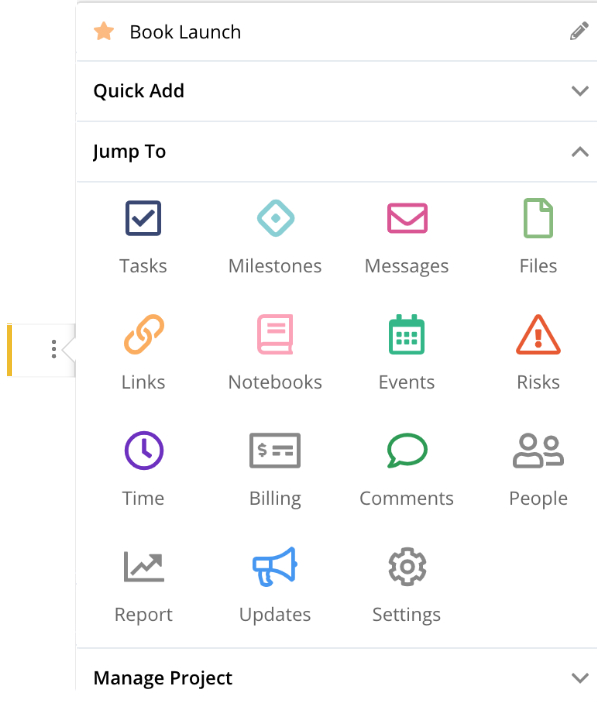This screenshot has width=597, height=702.
Task: Go to the Billing section
Action: tap(275, 470)
